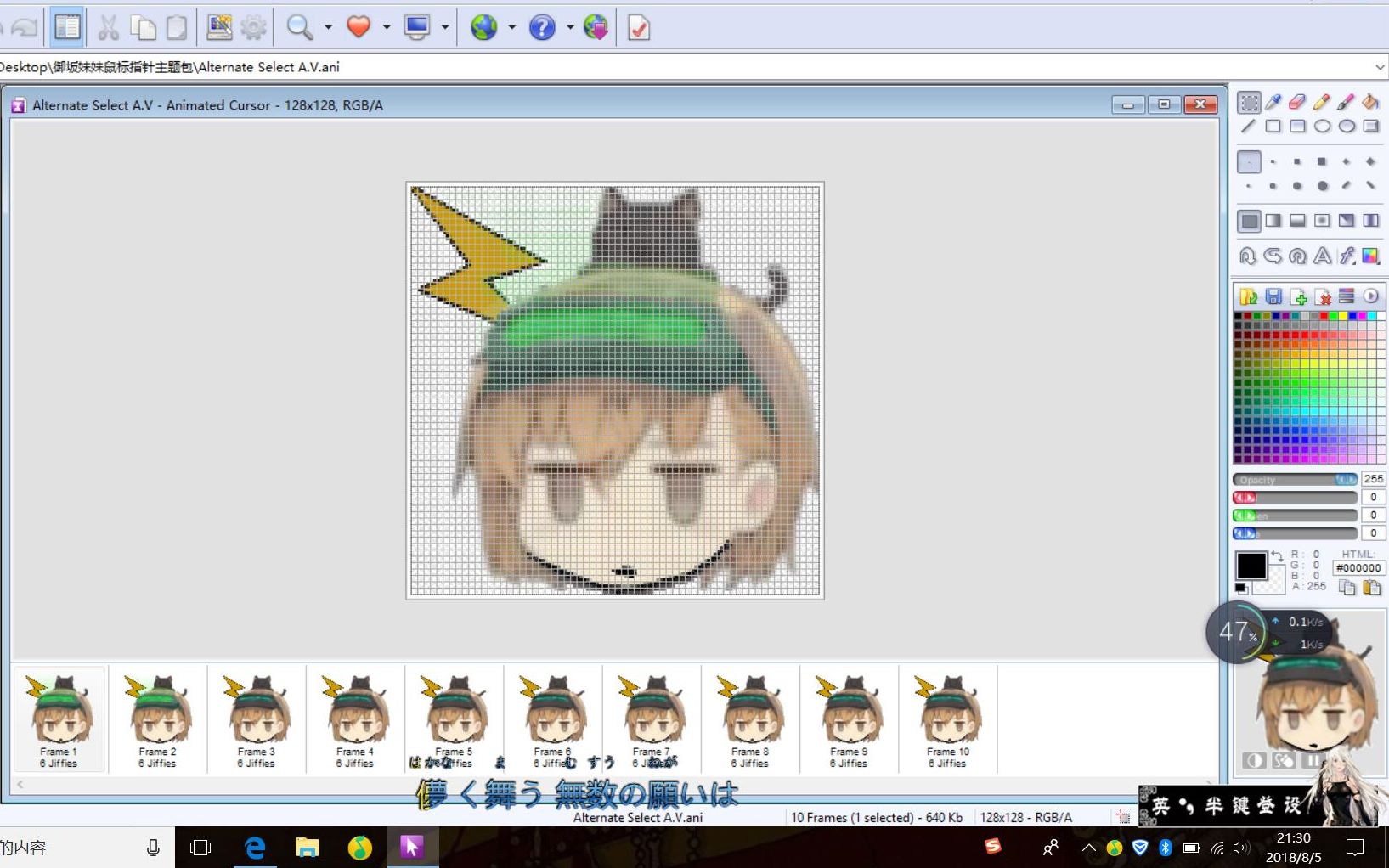Click the HTML color code field #000000
The image size is (1389, 868).
pos(1358,568)
